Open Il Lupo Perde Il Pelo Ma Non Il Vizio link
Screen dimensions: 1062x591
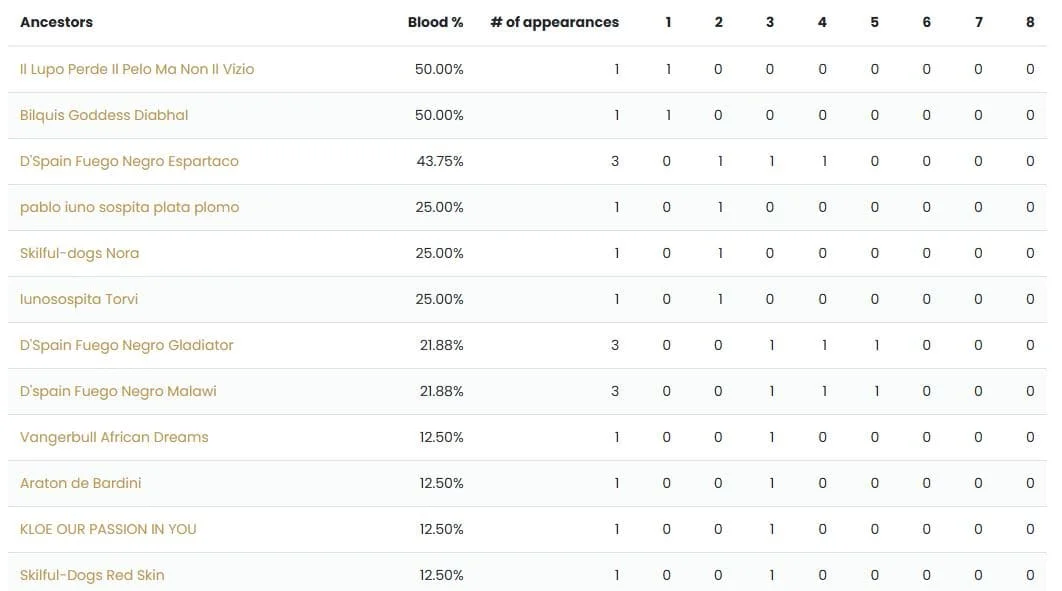[137, 69]
